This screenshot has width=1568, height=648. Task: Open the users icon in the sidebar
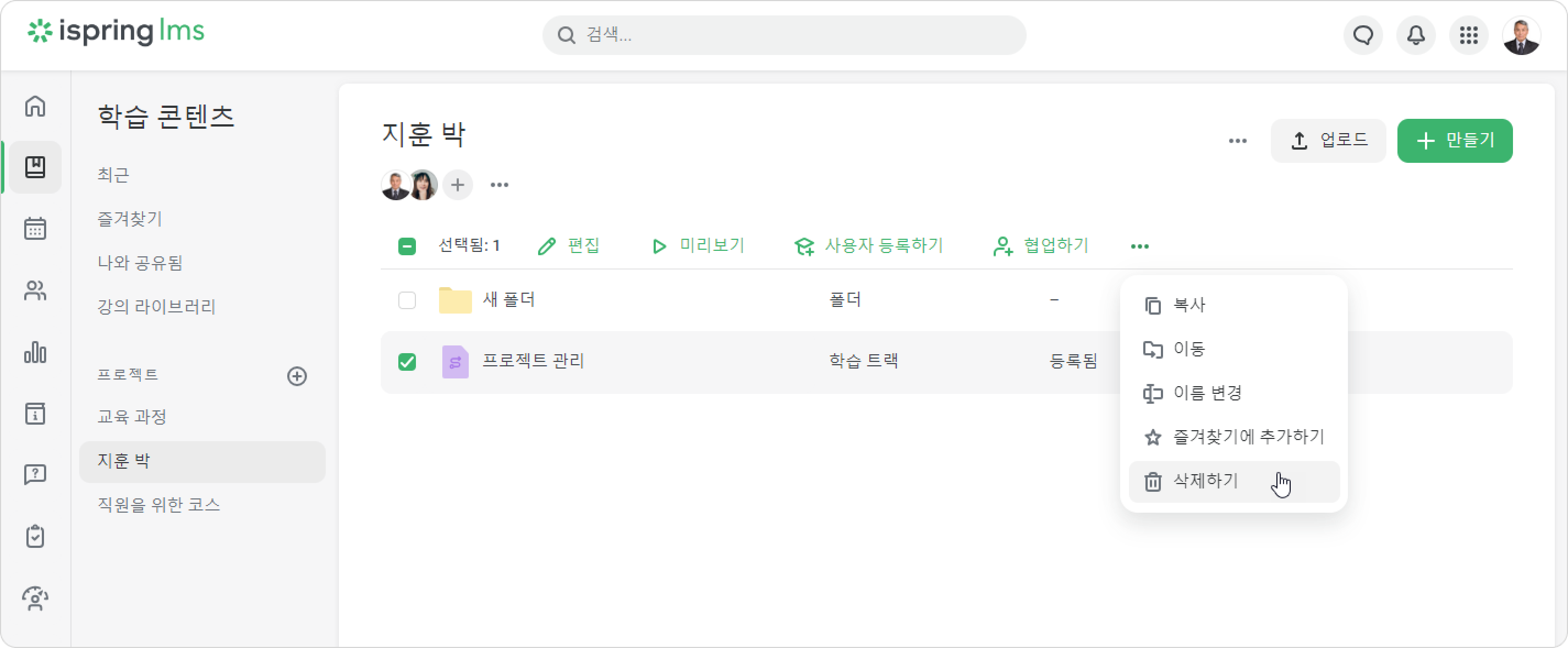(x=35, y=291)
